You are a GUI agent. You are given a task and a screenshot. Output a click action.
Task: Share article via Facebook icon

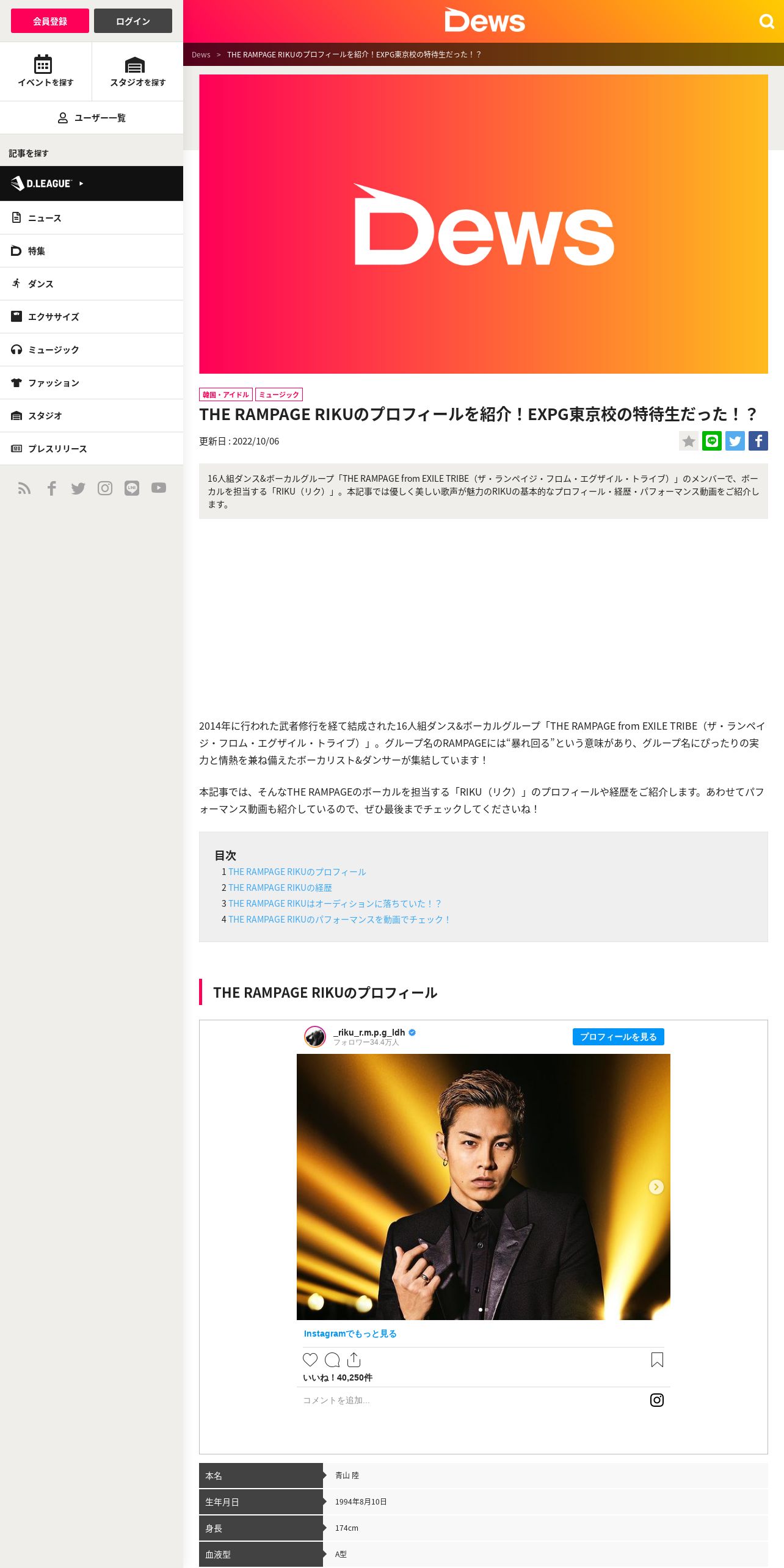[758, 441]
